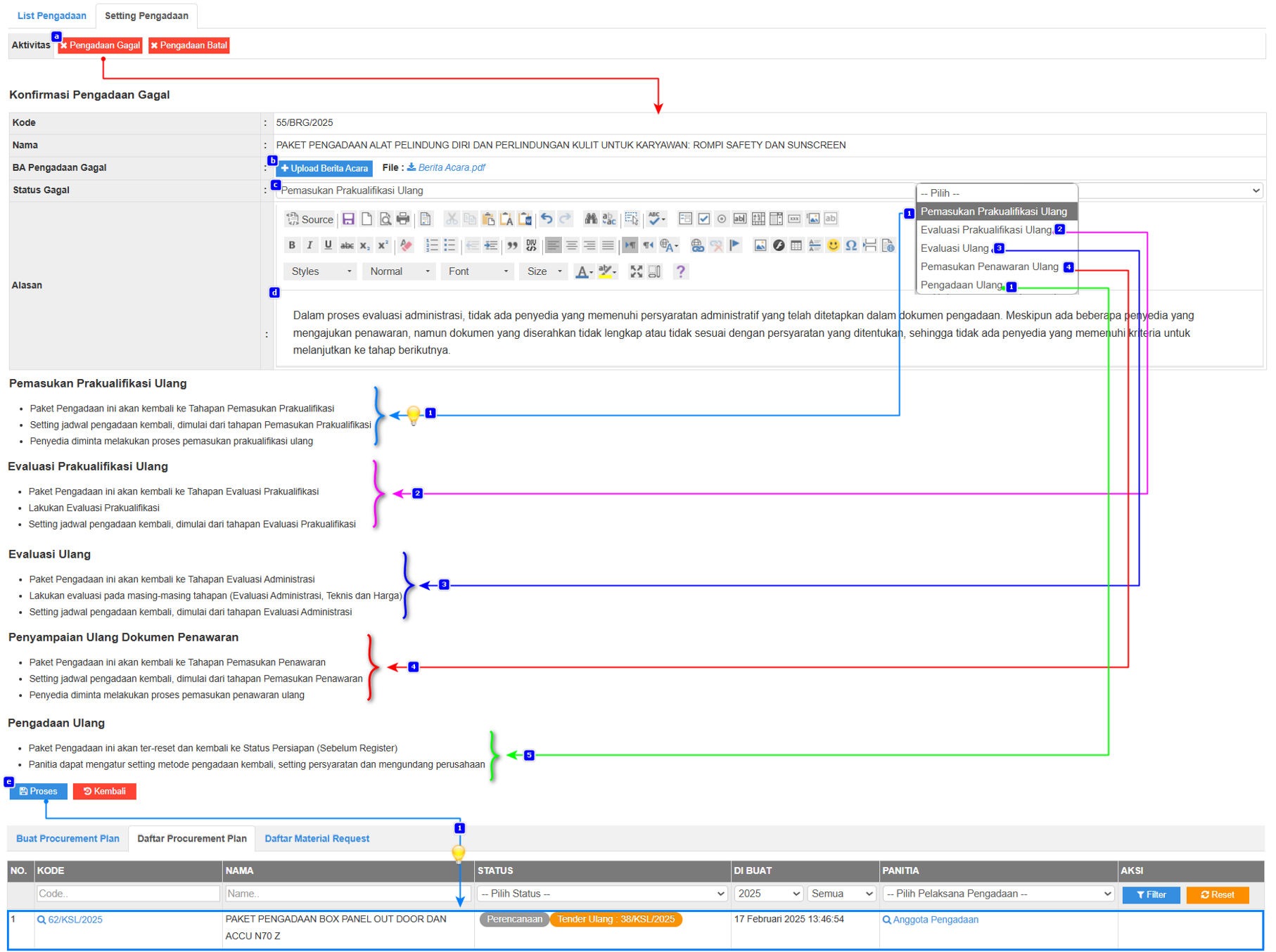Click the Print icon in editor toolbar
The image size is (1276, 952).
click(403, 219)
